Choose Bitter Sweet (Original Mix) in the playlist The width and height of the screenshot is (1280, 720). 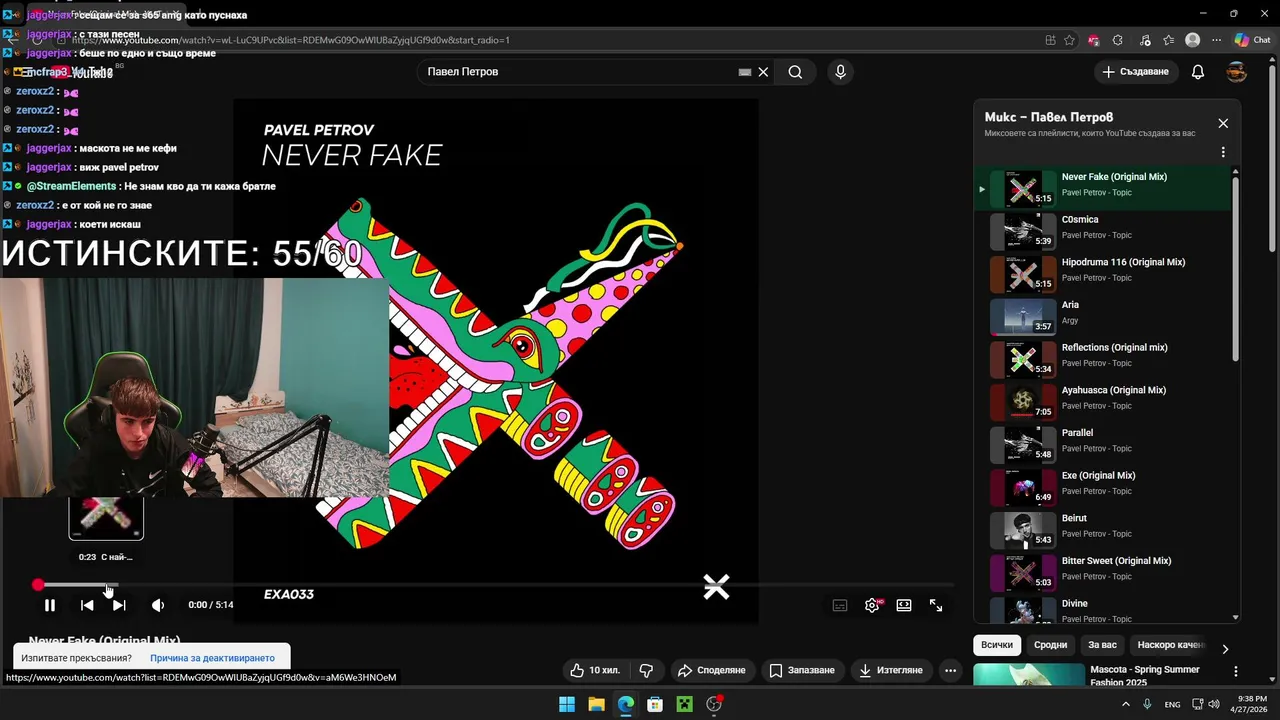point(1103,572)
